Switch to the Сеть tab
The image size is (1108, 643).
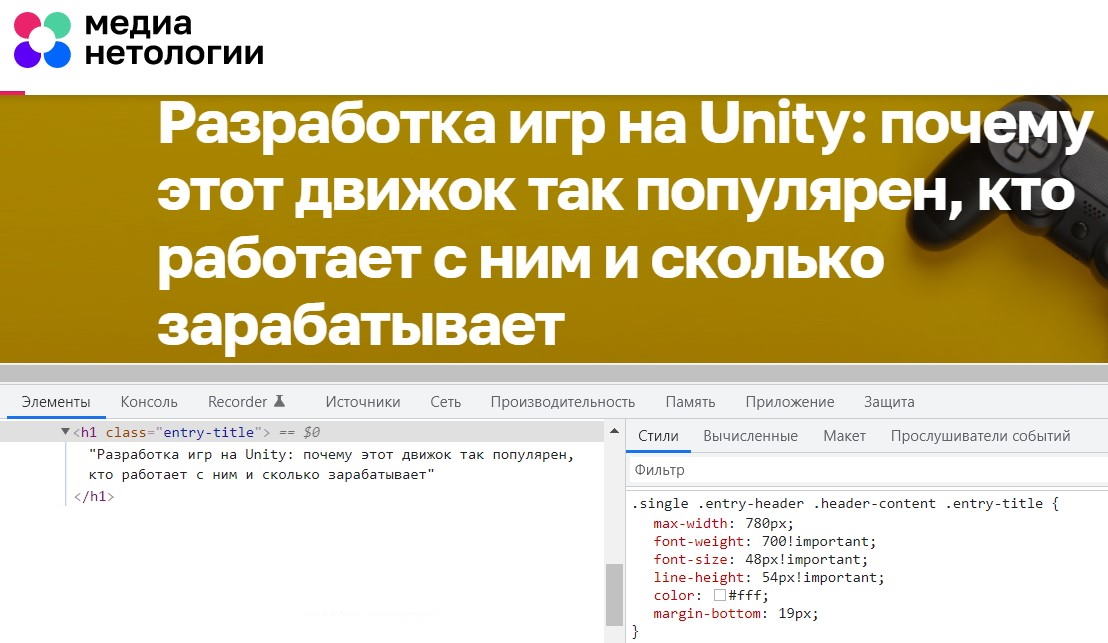[445, 401]
